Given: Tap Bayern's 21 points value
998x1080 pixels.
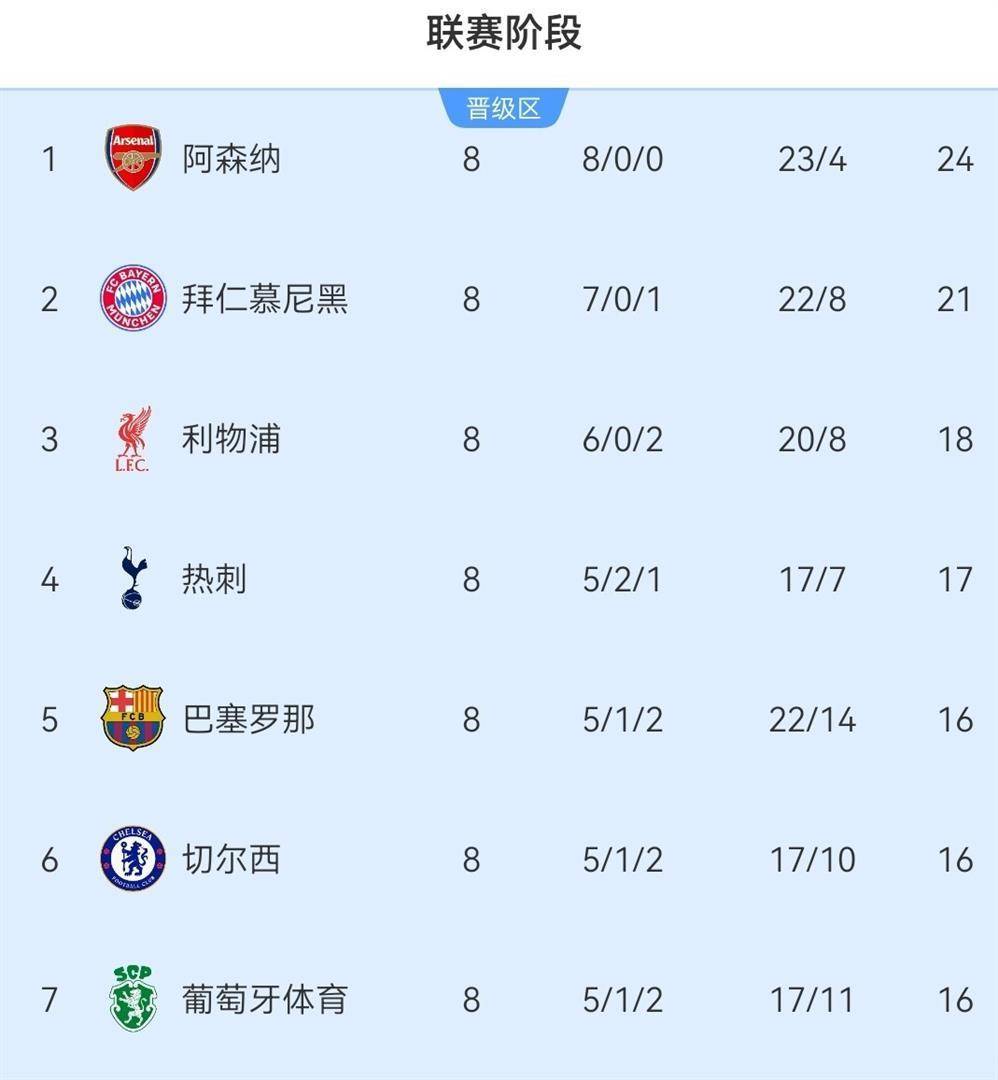Looking at the screenshot, I should (x=955, y=299).
